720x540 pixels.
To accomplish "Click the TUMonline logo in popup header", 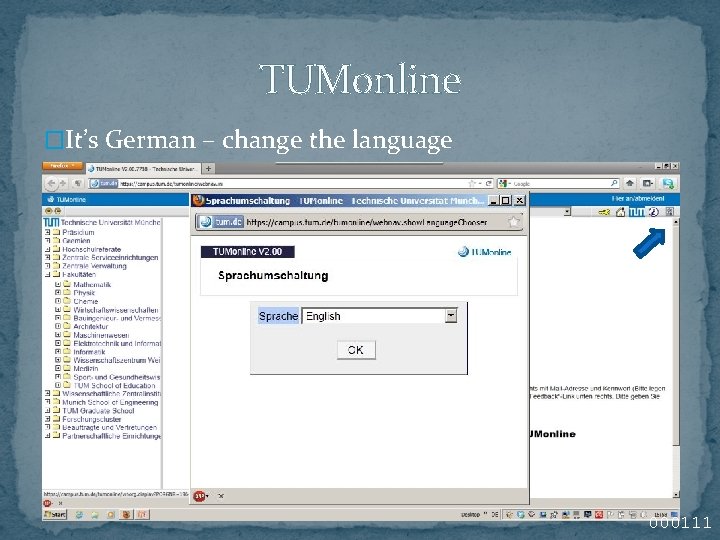I will point(484,252).
